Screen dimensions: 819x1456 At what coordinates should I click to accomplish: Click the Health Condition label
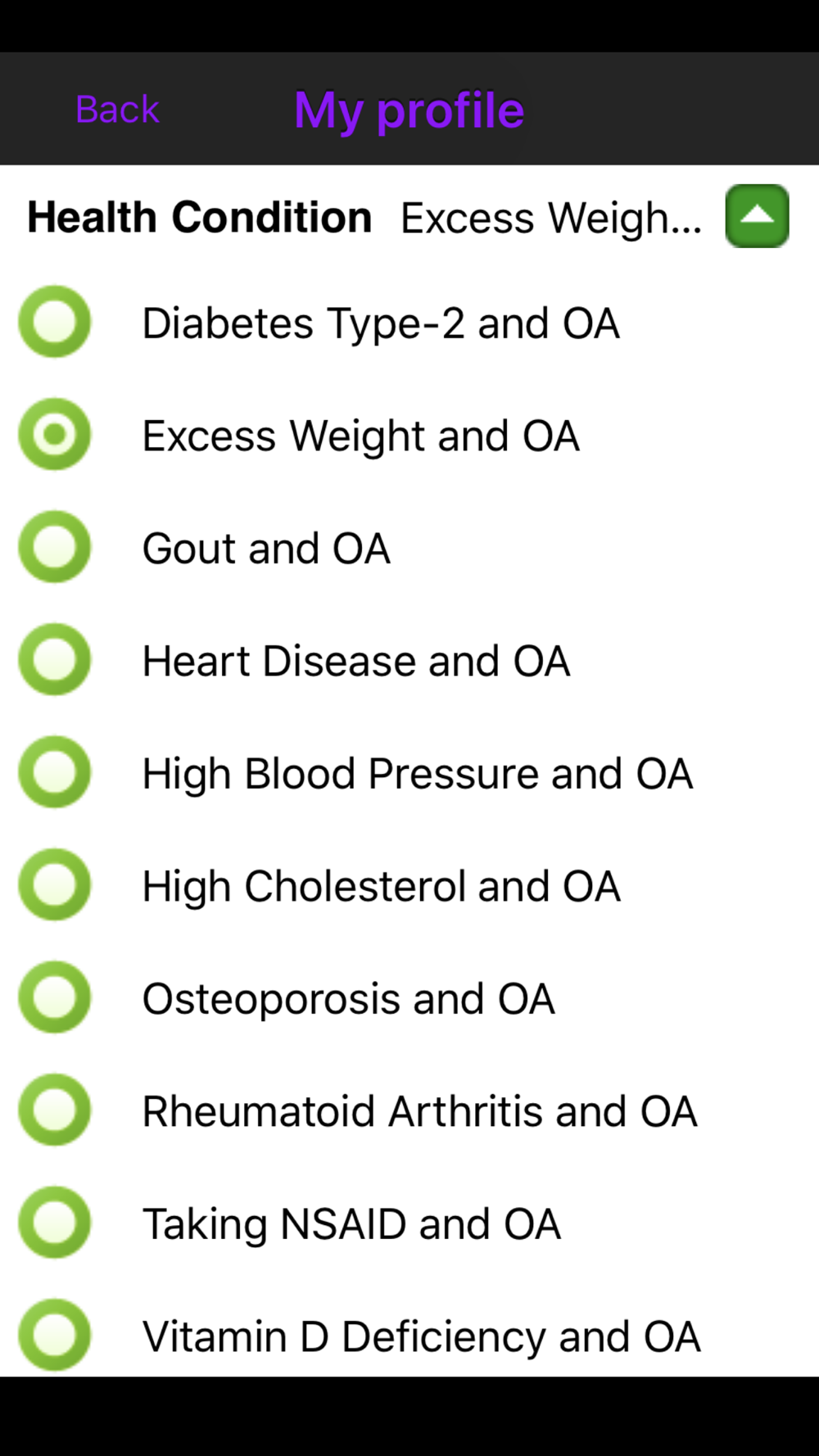(x=200, y=218)
